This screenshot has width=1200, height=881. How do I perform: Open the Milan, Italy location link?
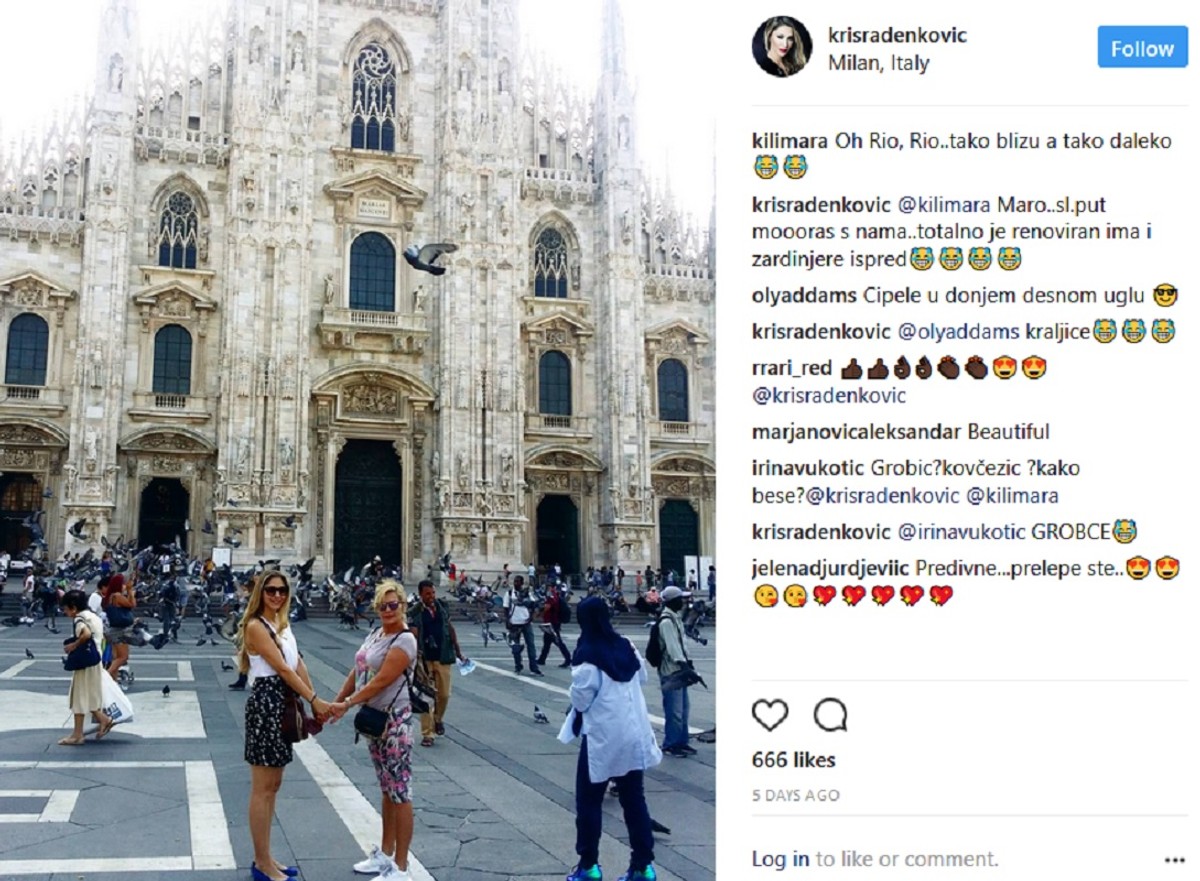coord(879,64)
